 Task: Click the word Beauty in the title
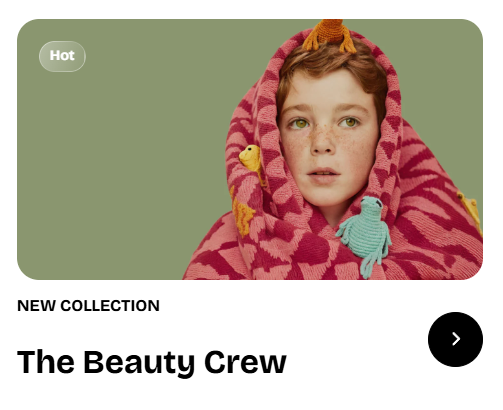[x=139, y=363]
